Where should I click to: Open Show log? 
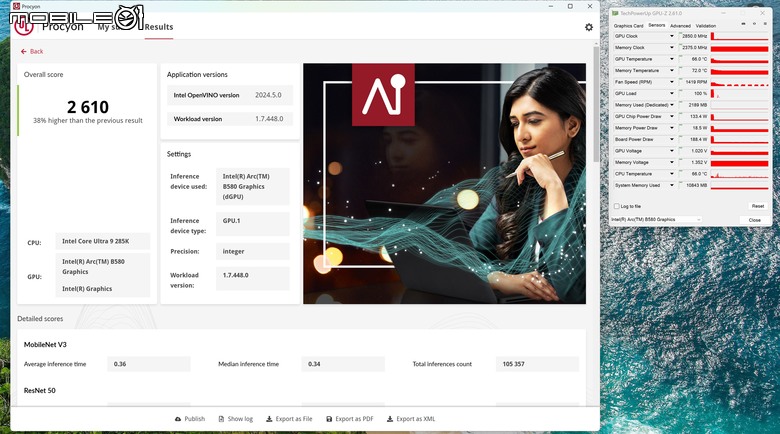click(x=235, y=419)
